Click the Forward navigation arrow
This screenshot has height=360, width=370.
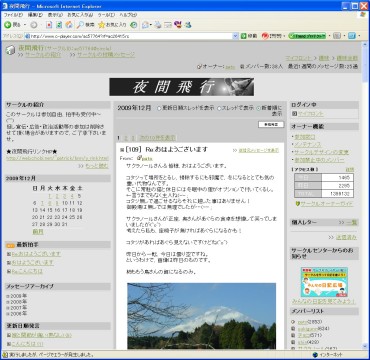pos(34,25)
